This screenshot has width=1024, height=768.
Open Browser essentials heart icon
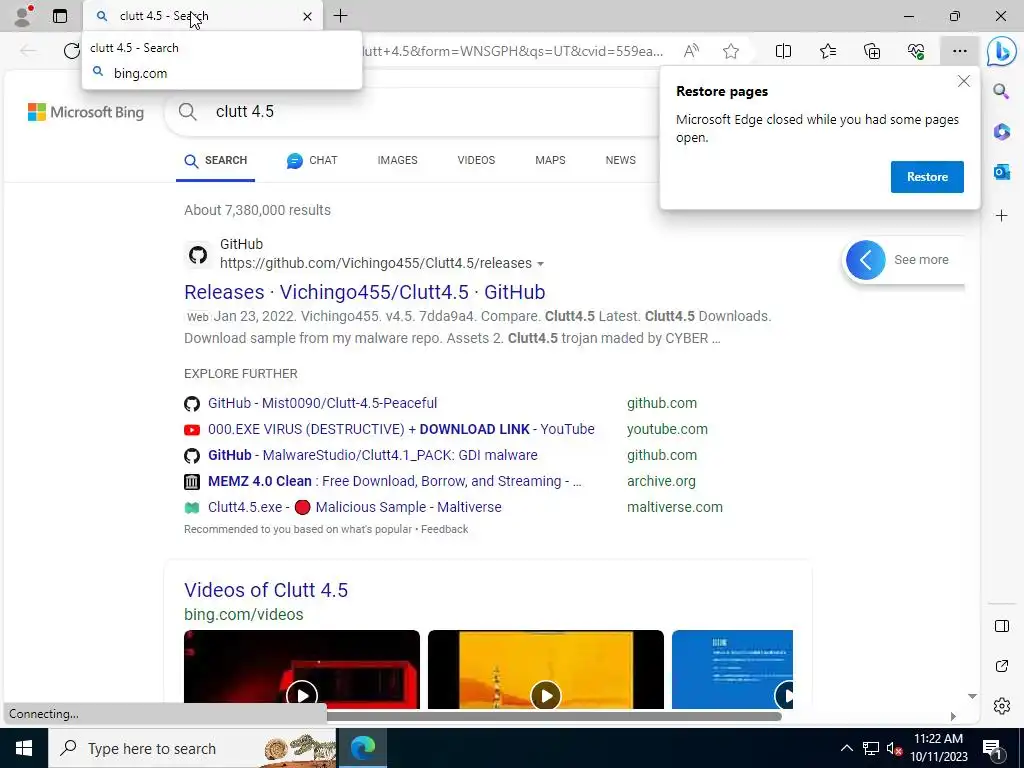pos(916,51)
